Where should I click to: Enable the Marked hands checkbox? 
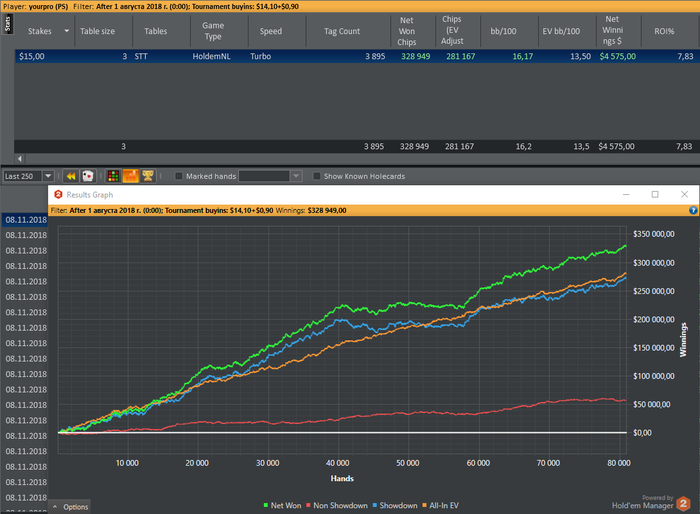179,176
